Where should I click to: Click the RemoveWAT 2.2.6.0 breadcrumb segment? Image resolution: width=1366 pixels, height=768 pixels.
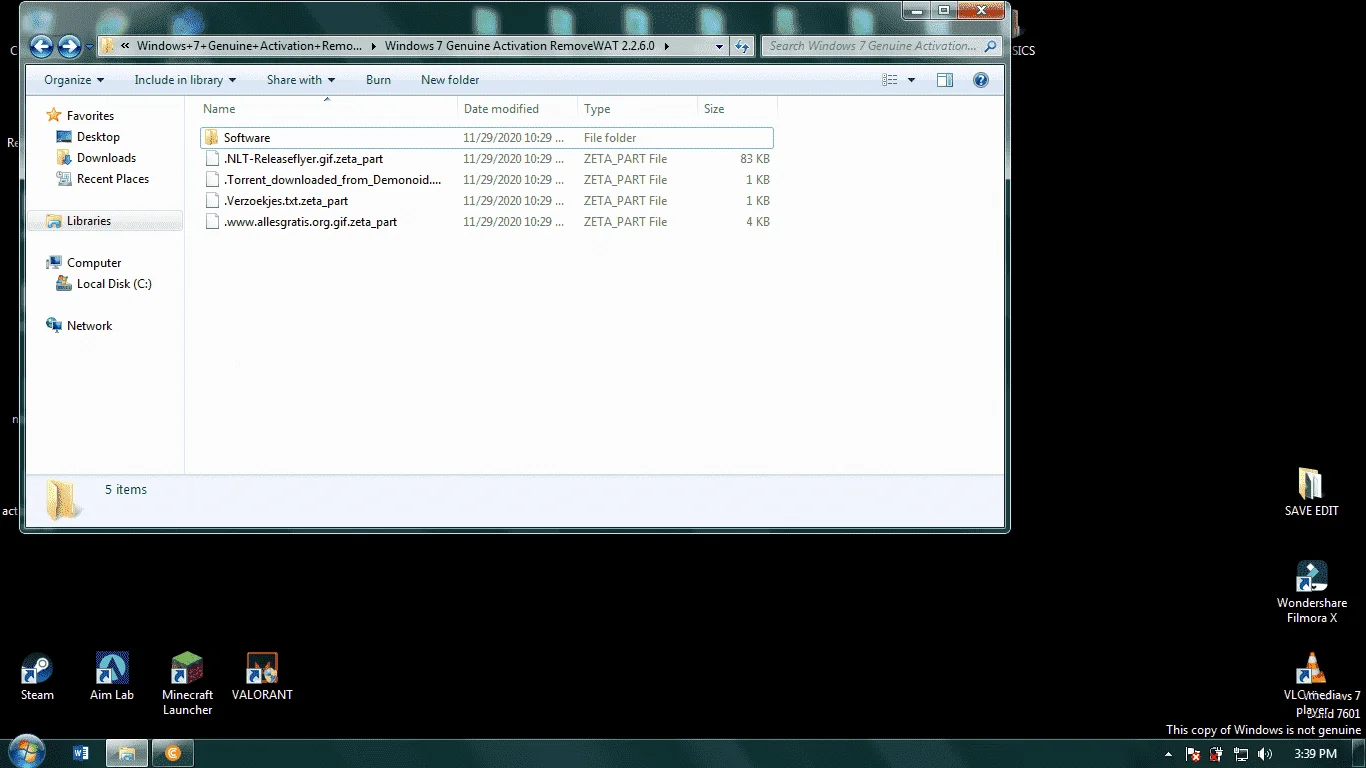click(519, 46)
